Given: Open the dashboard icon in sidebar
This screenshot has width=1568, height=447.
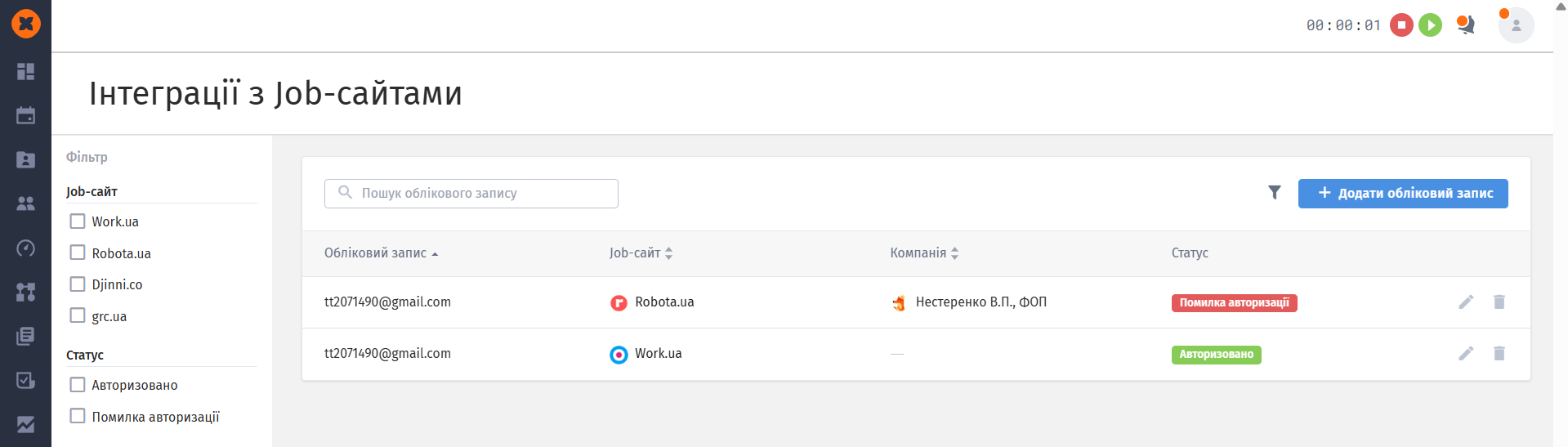Looking at the screenshot, I should 26,72.
